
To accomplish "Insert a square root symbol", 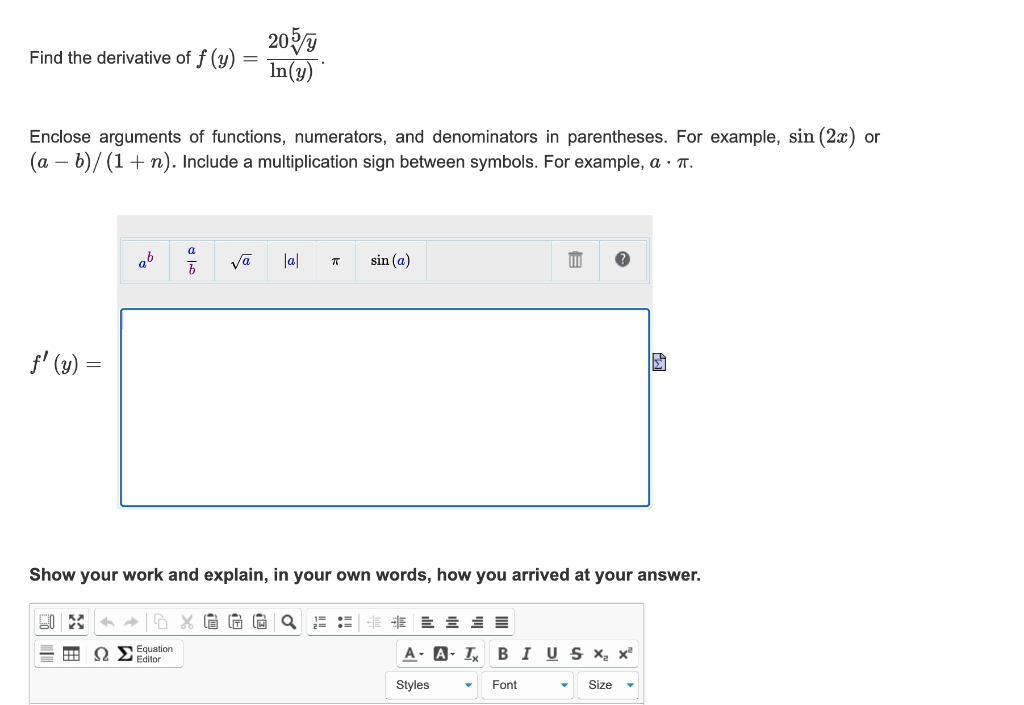I will pos(240,260).
